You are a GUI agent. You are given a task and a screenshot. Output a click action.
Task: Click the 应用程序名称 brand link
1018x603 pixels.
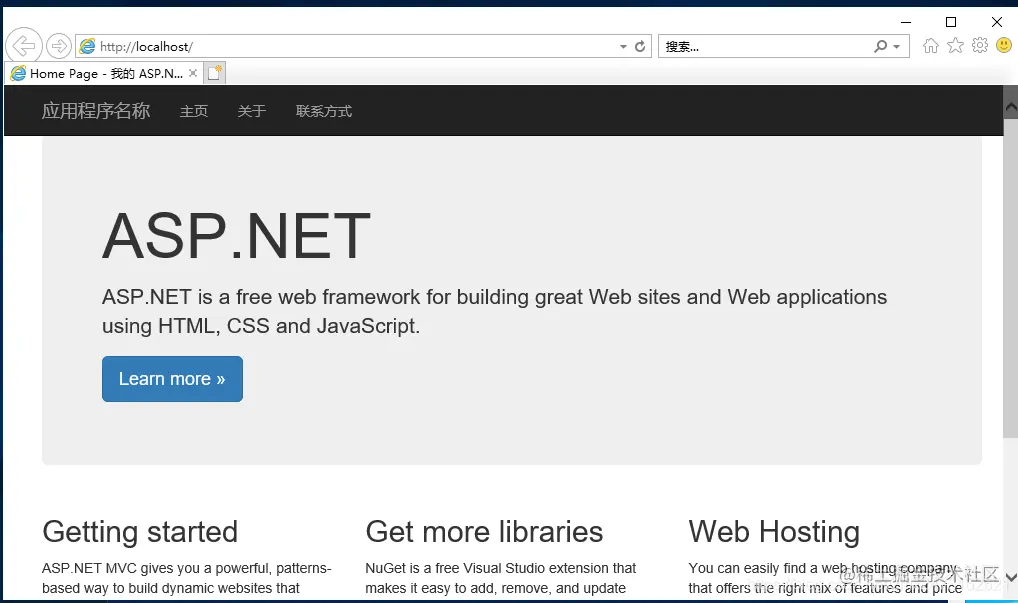coord(96,111)
